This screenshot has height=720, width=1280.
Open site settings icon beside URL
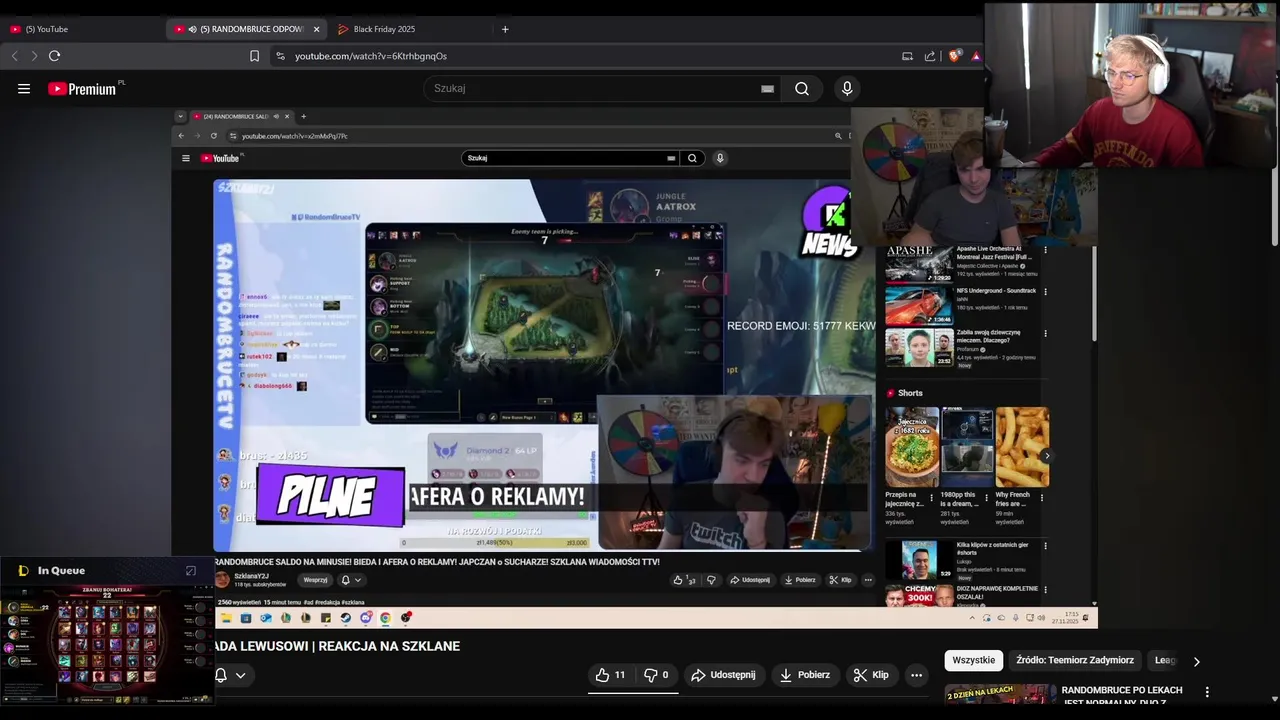coord(280,56)
